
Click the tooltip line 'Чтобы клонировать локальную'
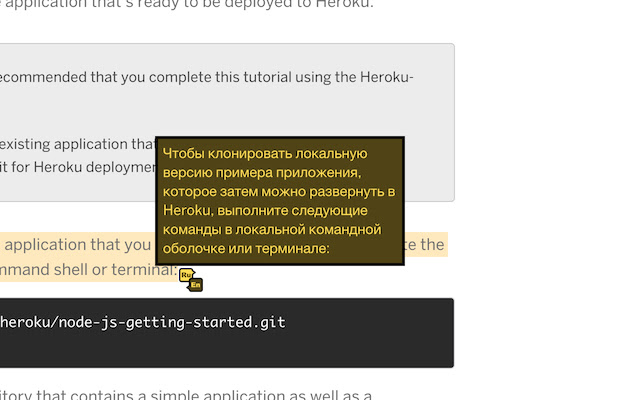265,154
